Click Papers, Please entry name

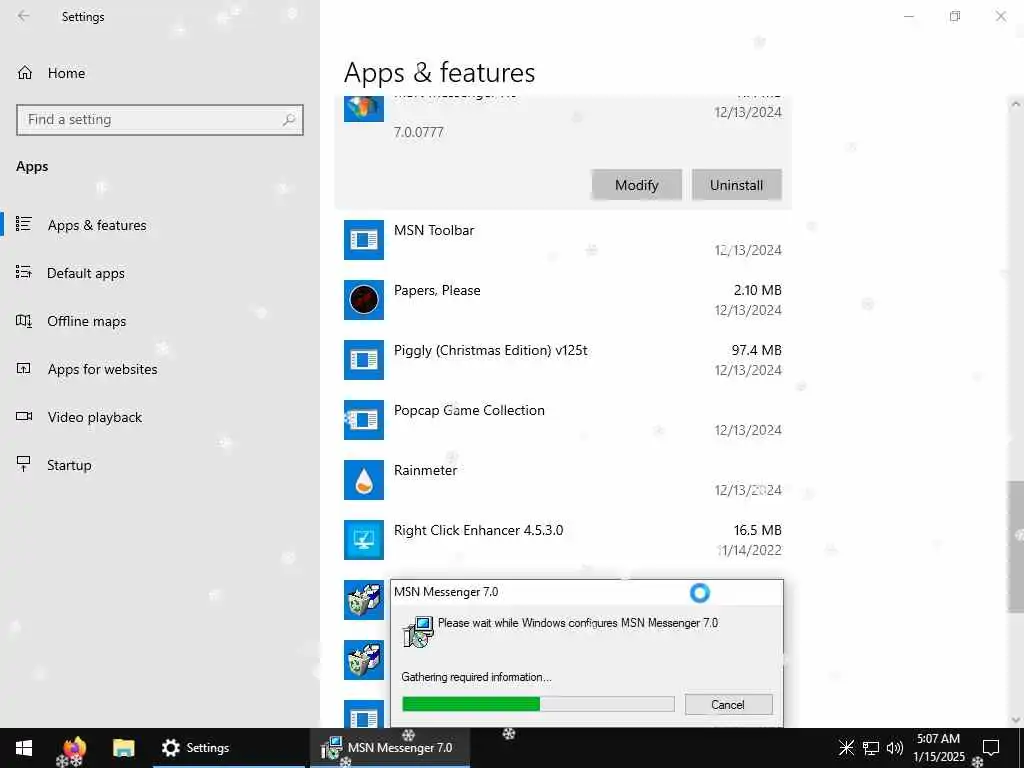tap(437, 290)
